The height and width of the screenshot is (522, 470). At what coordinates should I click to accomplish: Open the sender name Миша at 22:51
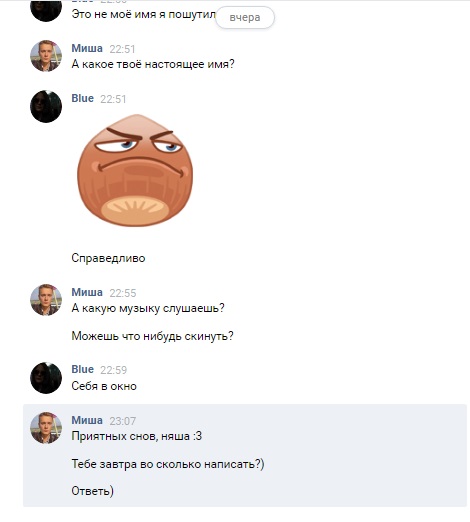87,48
